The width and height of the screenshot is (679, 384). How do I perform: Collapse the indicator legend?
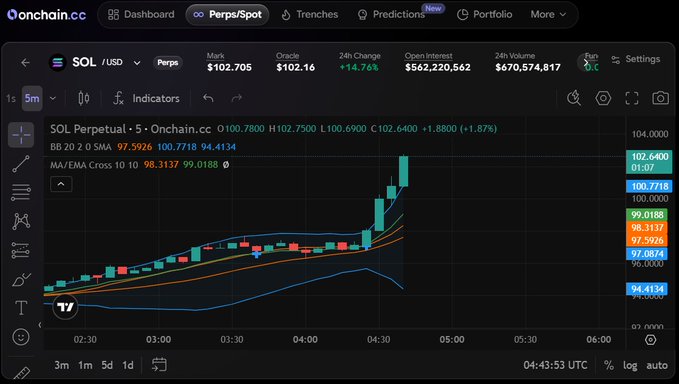[x=61, y=184]
